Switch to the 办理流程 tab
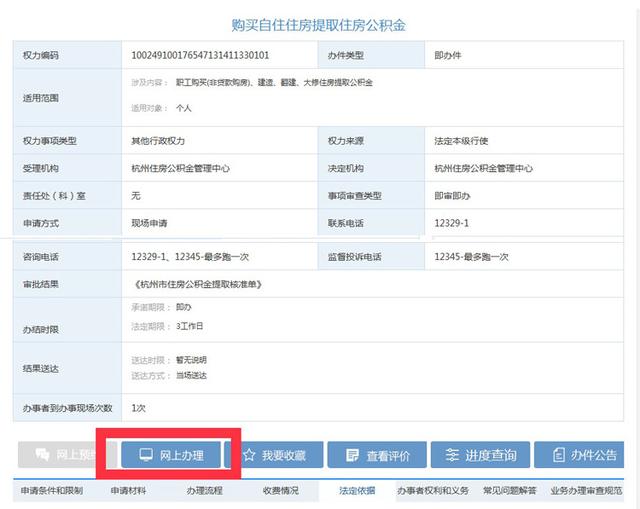The height and width of the screenshot is (509, 640). pos(204,490)
